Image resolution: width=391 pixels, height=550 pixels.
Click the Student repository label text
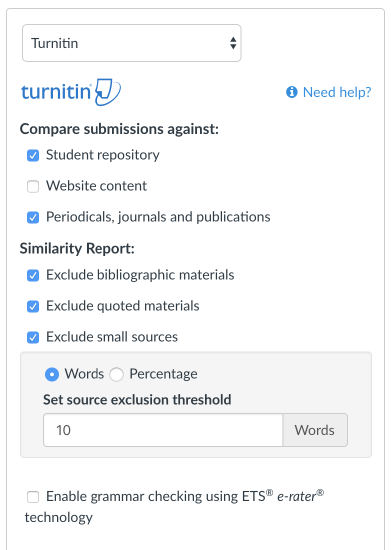[103, 155]
